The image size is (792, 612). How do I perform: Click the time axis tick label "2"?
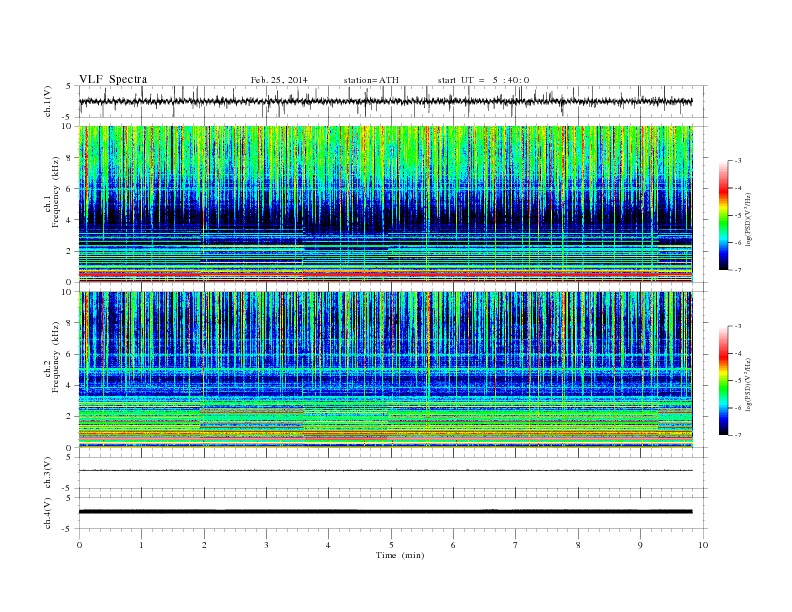click(x=204, y=545)
